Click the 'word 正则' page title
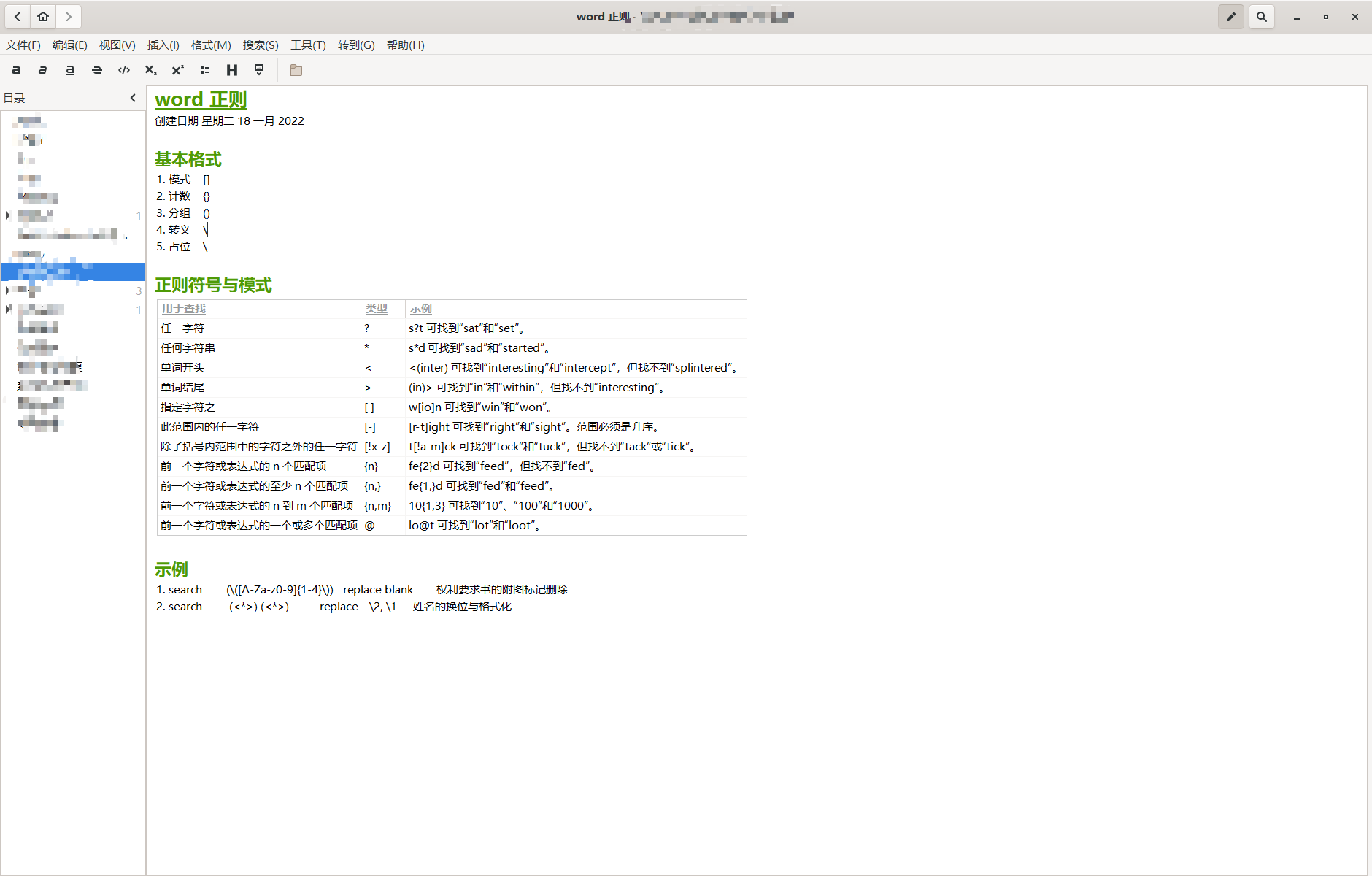1372x876 pixels. click(x=201, y=99)
